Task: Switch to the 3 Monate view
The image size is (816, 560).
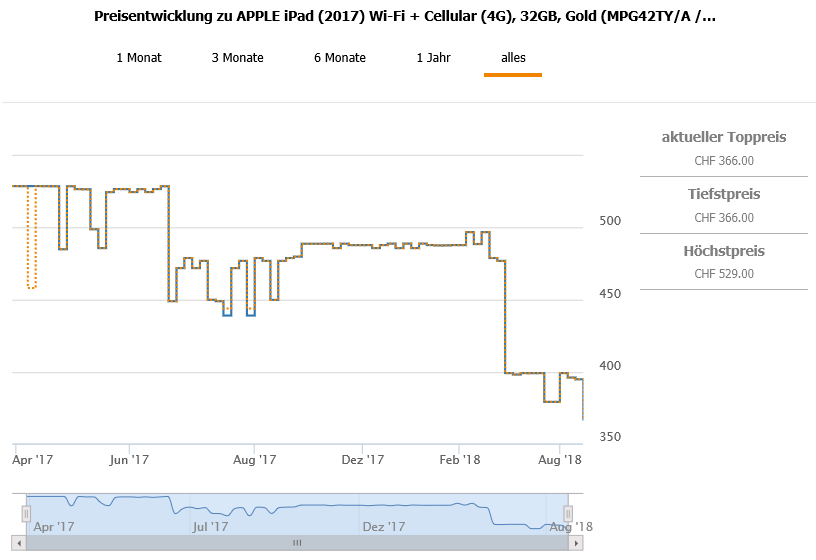Action: [238, 58]
